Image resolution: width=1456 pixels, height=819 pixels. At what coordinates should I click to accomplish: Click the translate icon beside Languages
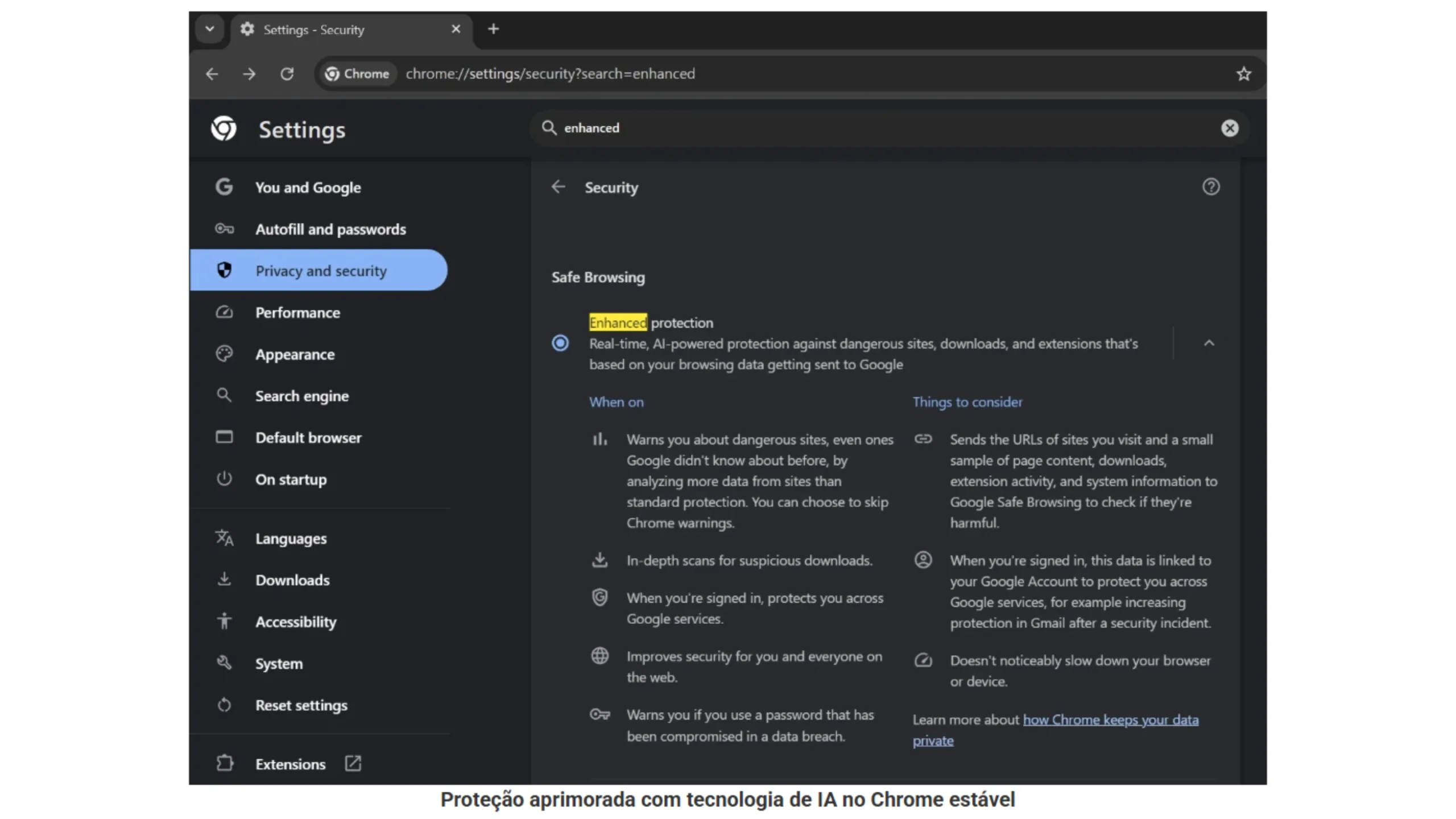224,537
